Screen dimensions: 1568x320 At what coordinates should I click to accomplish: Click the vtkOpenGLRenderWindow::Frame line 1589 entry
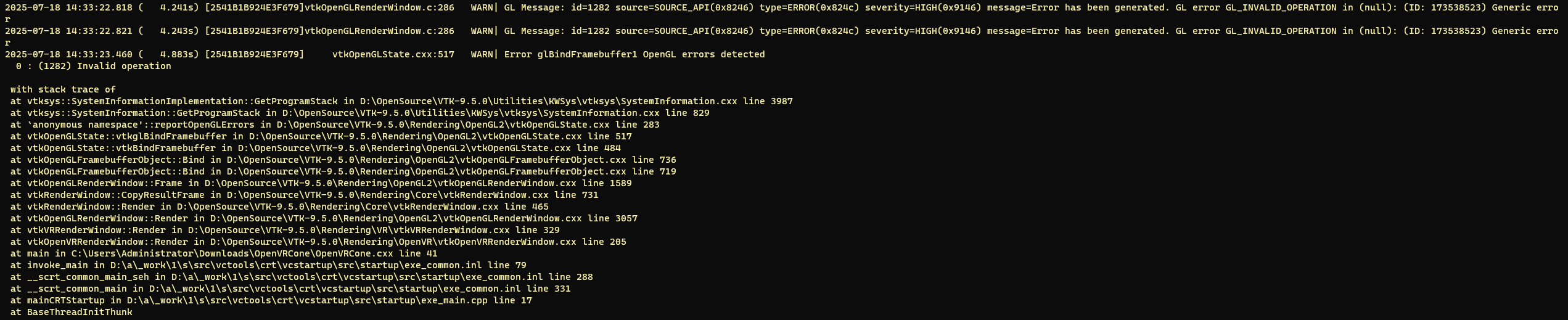321,183
